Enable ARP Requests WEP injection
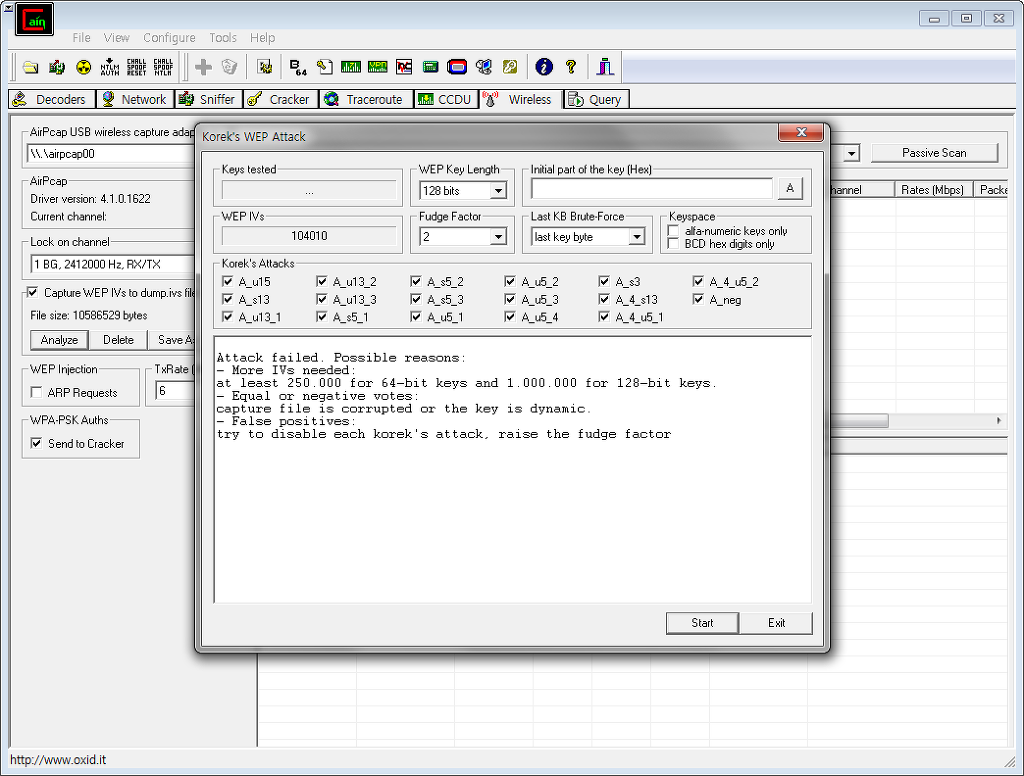This screenshot has height=776, width=1024. (x=37, y=393)
